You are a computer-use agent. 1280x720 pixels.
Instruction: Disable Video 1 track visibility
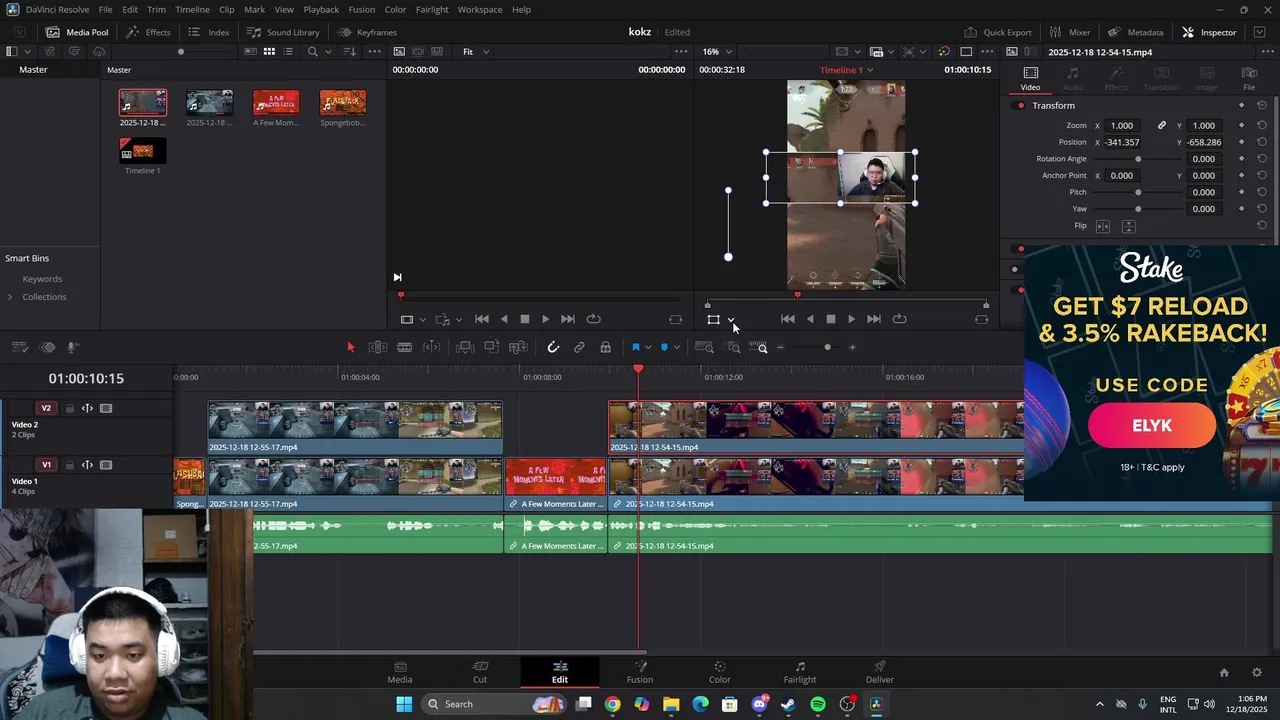click(106, 465)
